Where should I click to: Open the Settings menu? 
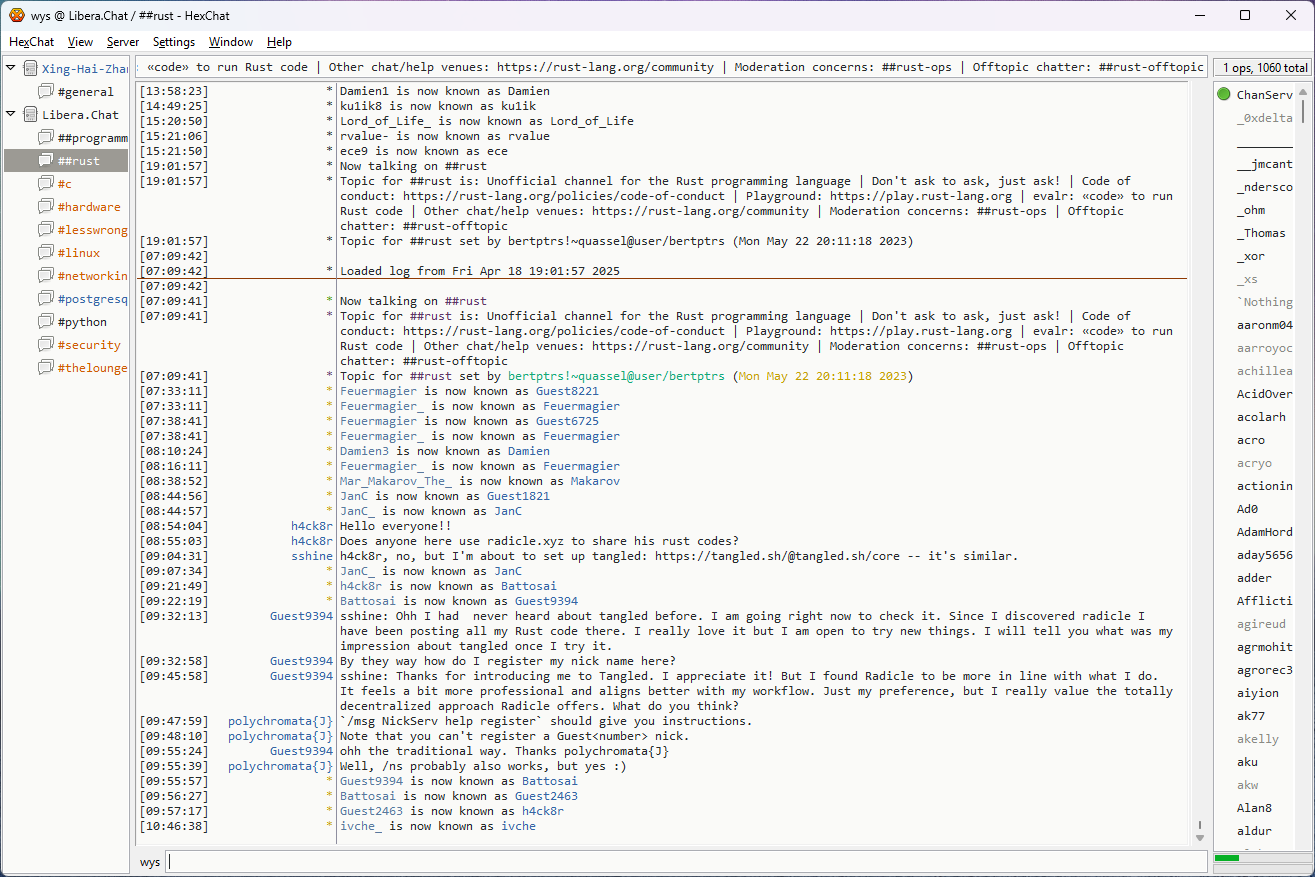pyautogui.click(x=174, y=42)
